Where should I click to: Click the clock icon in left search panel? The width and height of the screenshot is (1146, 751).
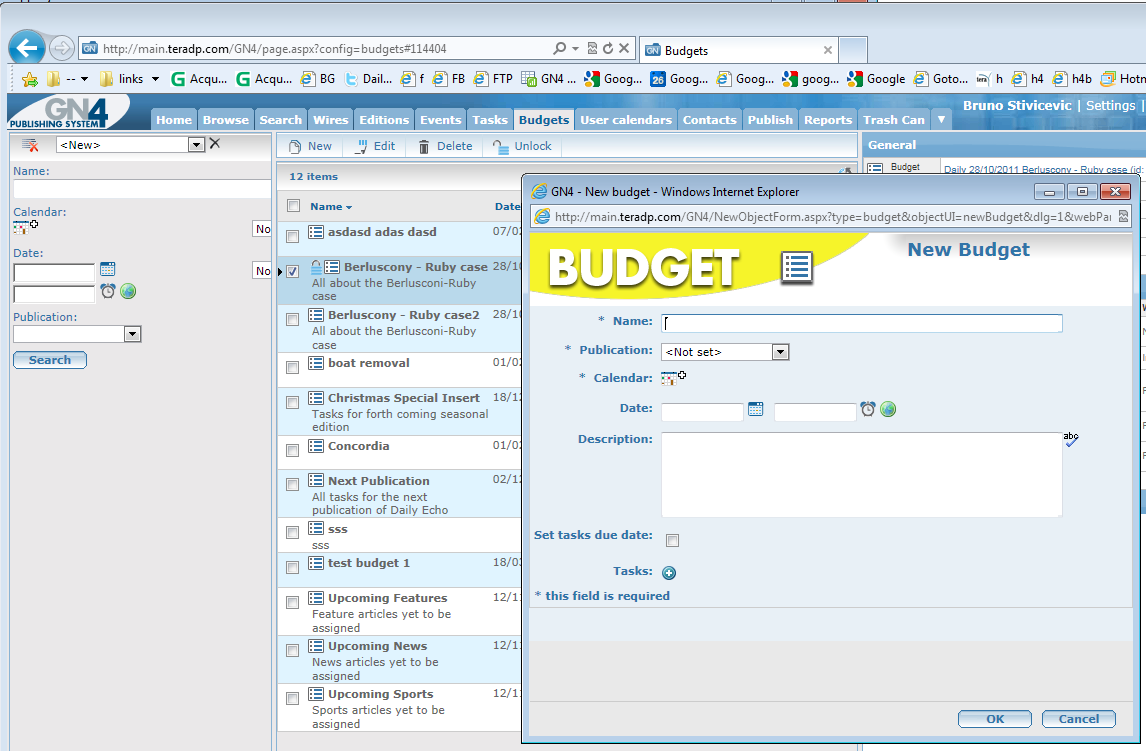107,291
